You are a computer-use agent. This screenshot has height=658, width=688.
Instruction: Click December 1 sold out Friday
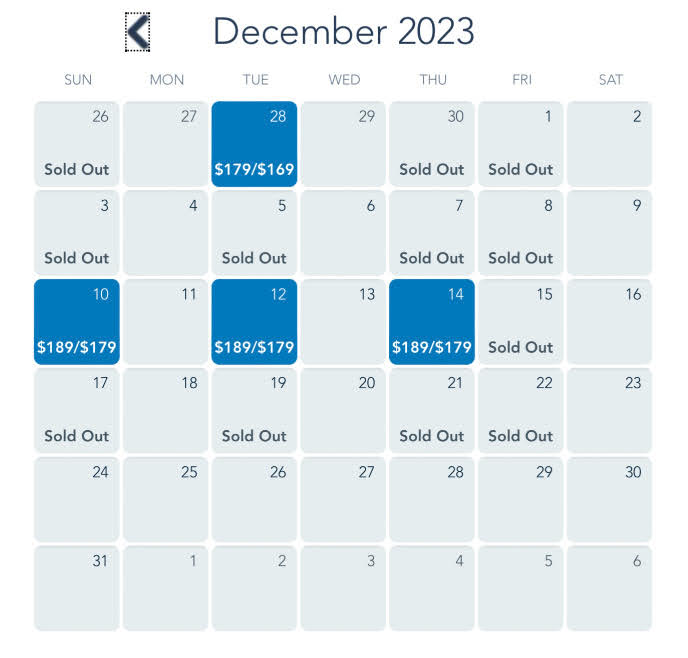520,144
